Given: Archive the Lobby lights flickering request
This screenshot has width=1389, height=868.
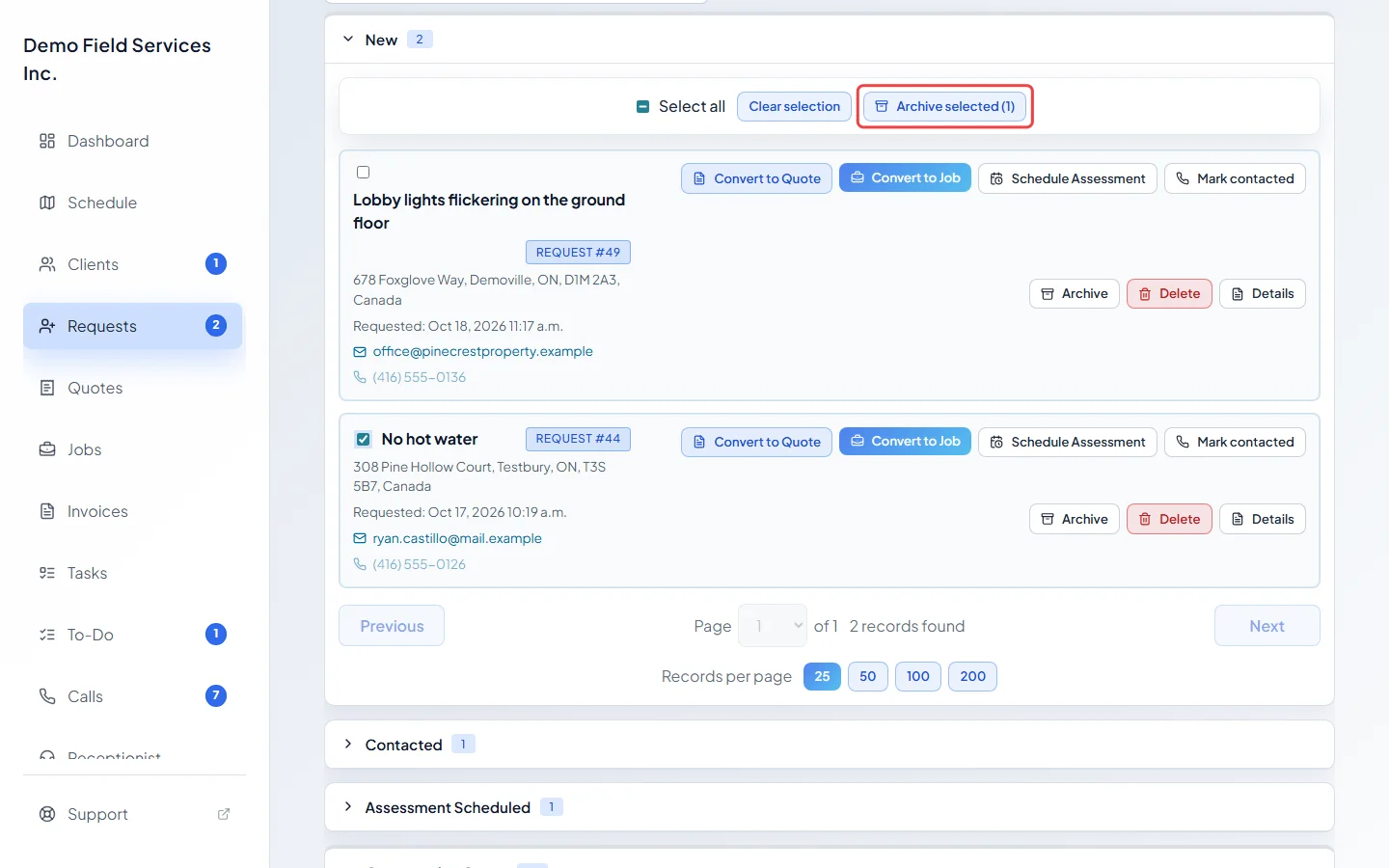Looking at the screenshot, I should [x=1075, y=294].
